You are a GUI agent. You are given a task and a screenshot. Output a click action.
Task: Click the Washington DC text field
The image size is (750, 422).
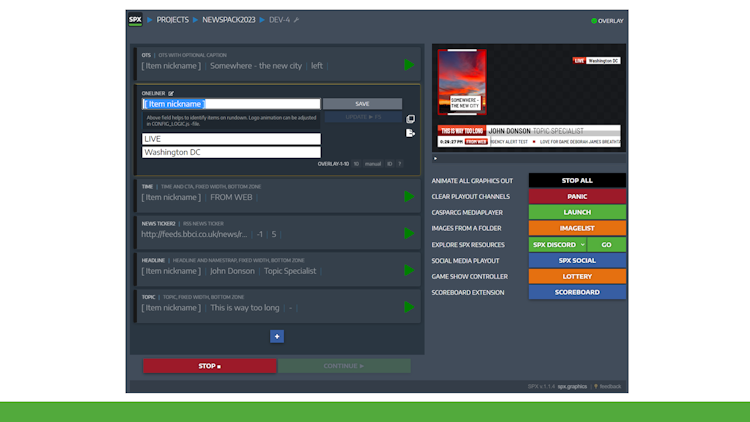click(231, 153)
